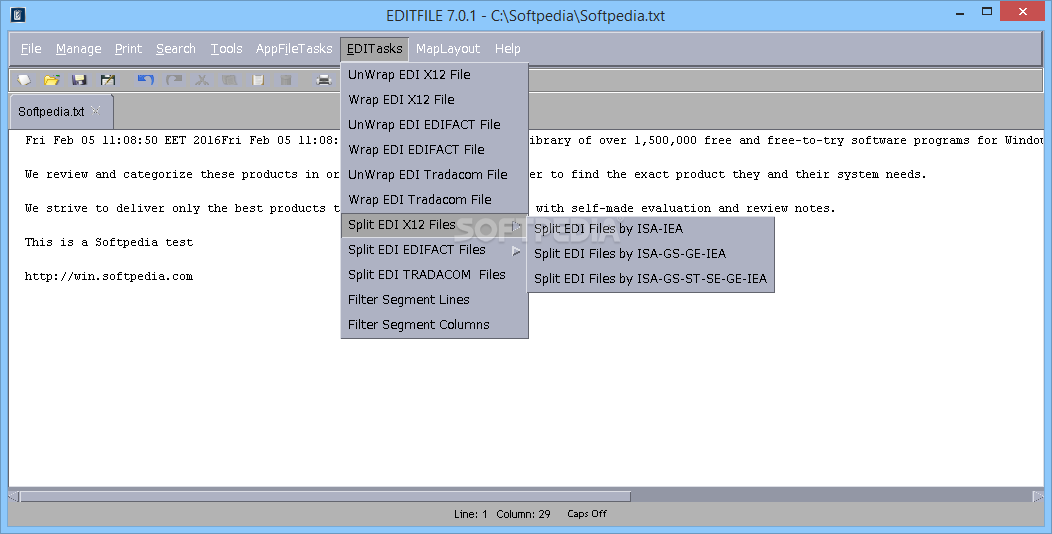Click the New file toolbar icon

[24, 81]
